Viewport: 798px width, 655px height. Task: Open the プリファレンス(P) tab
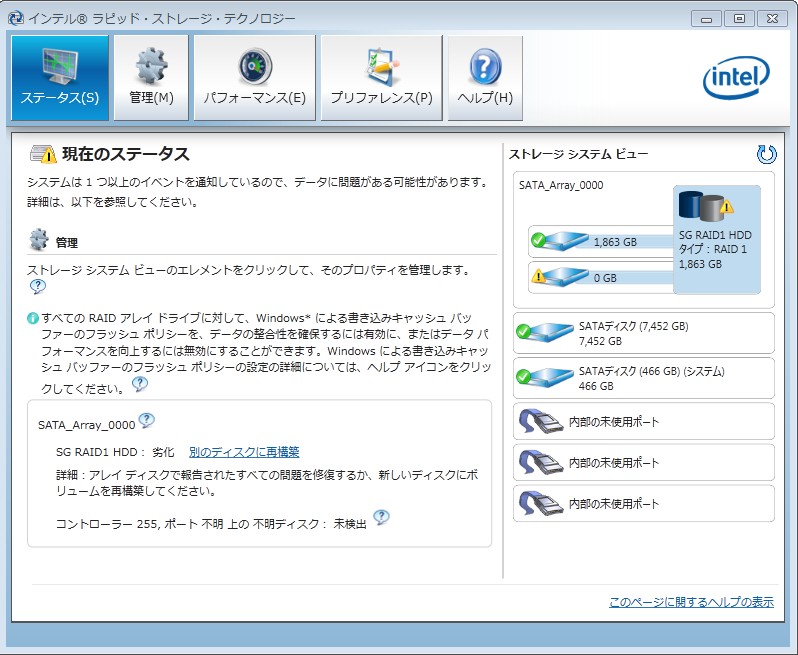click(381, 78)
